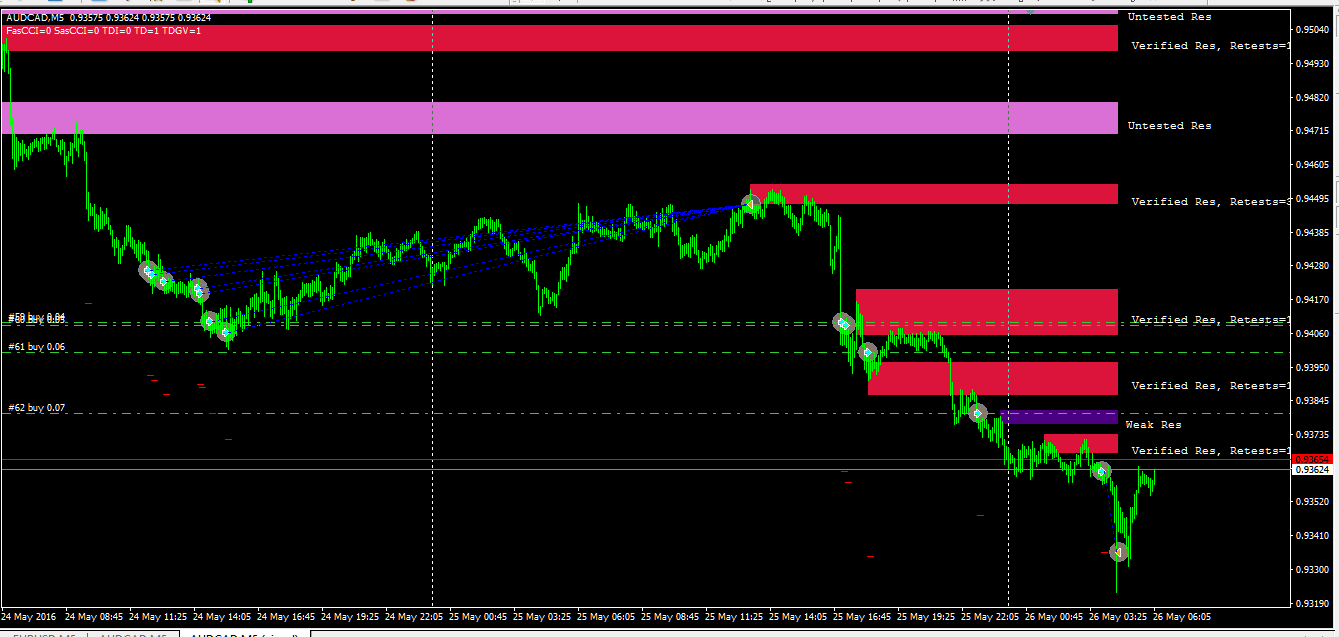This screenshot has width=1339, height=637.
Task: Select the #62 buy 0.07 order label
Action: 36,408
